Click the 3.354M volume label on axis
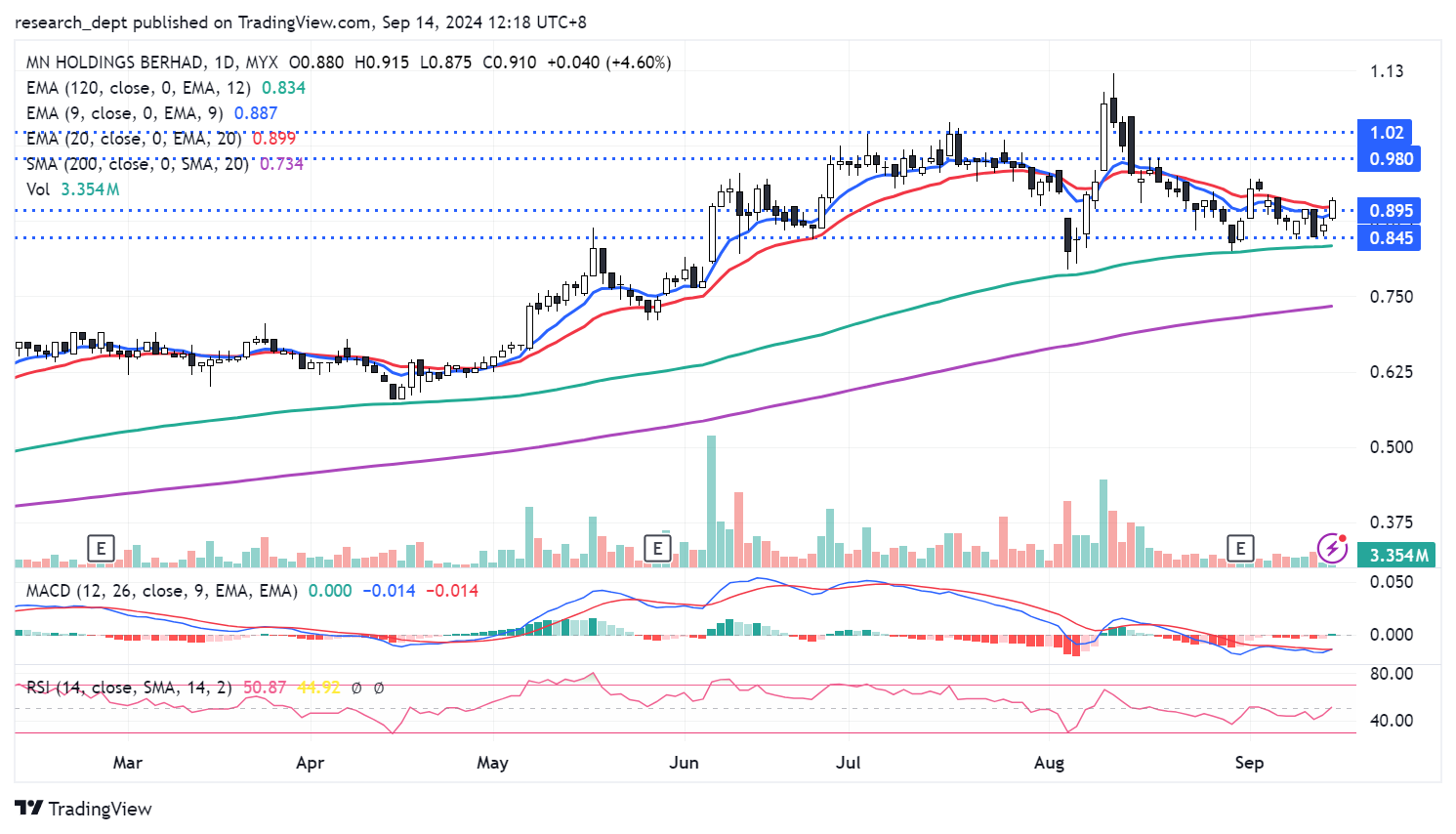The height and width of the screenshot is (834, 1456). tap(1398, 556)
